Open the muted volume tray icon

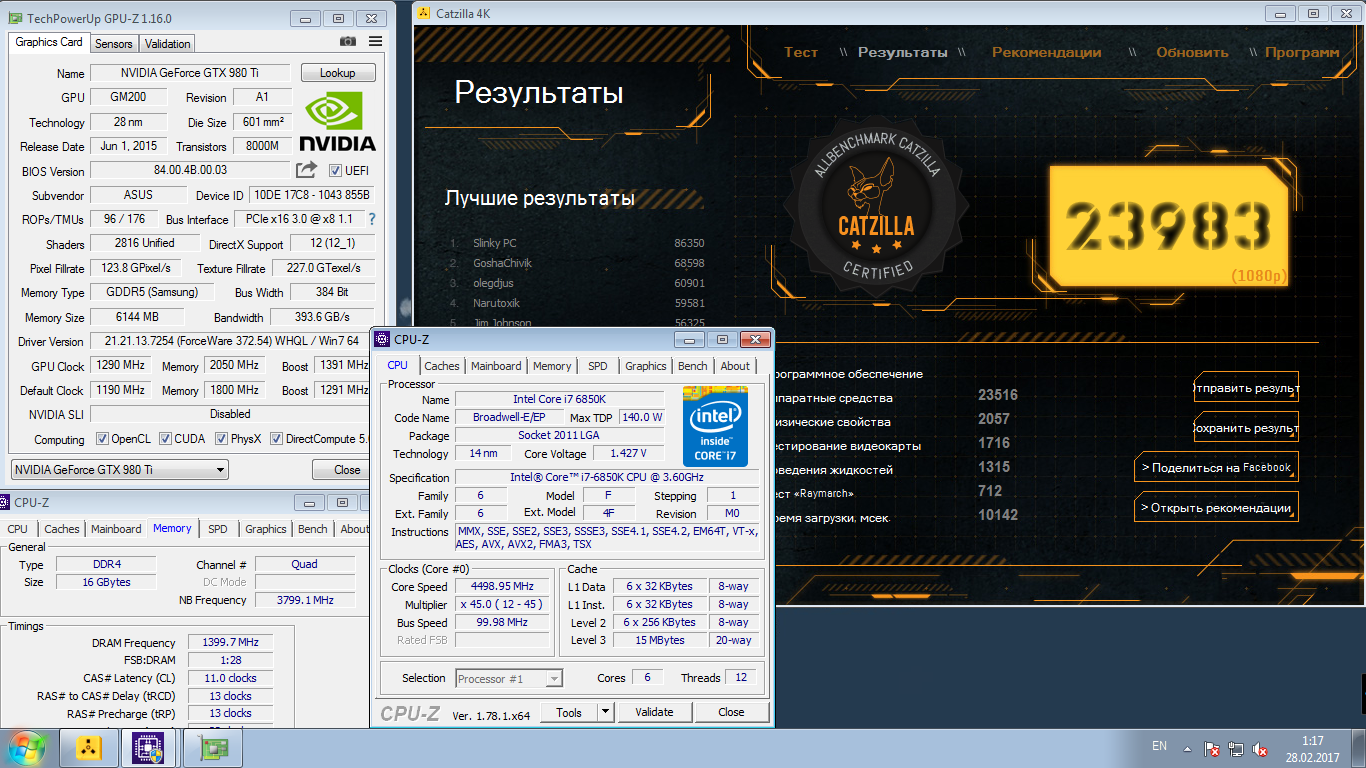tap(1261, 748)
